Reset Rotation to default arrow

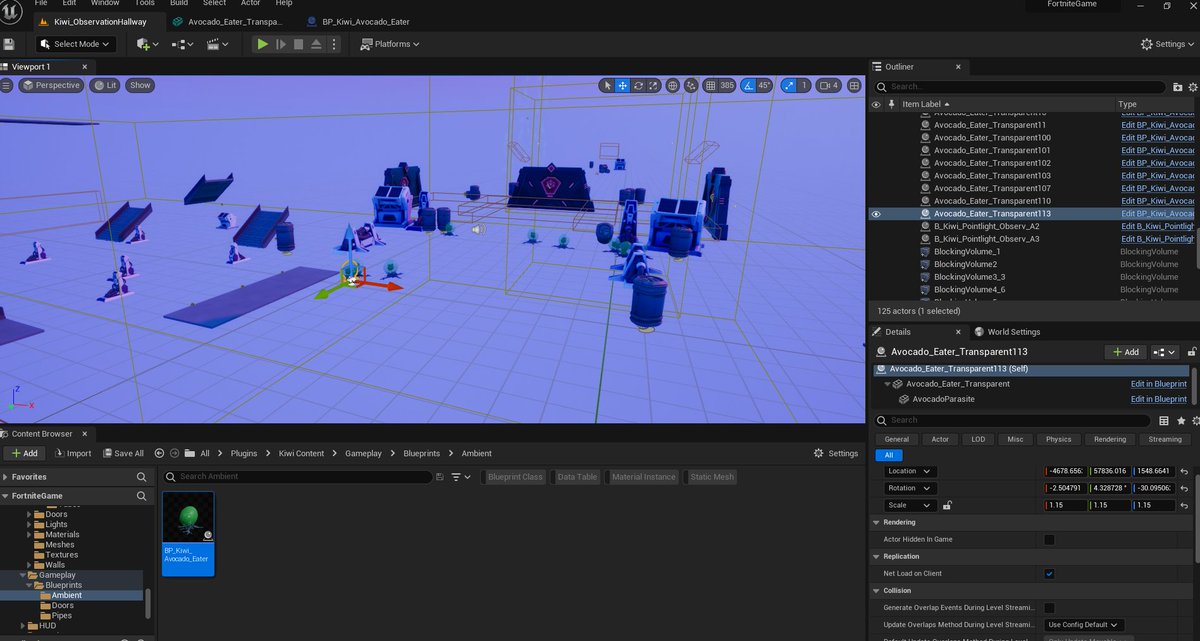pos(1184,488)
